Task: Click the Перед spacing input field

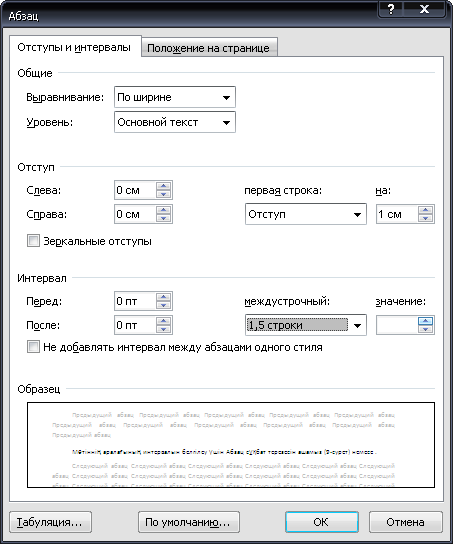Action: click(135, 301)
